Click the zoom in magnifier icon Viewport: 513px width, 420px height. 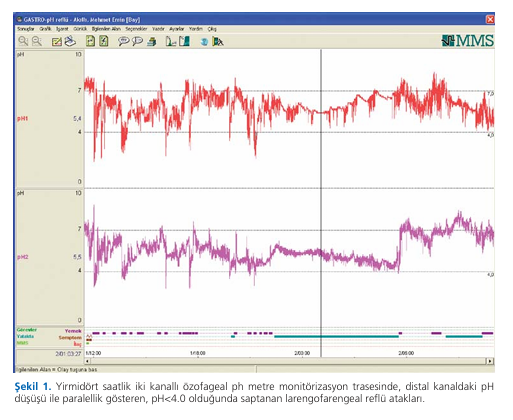coord(23,41)
